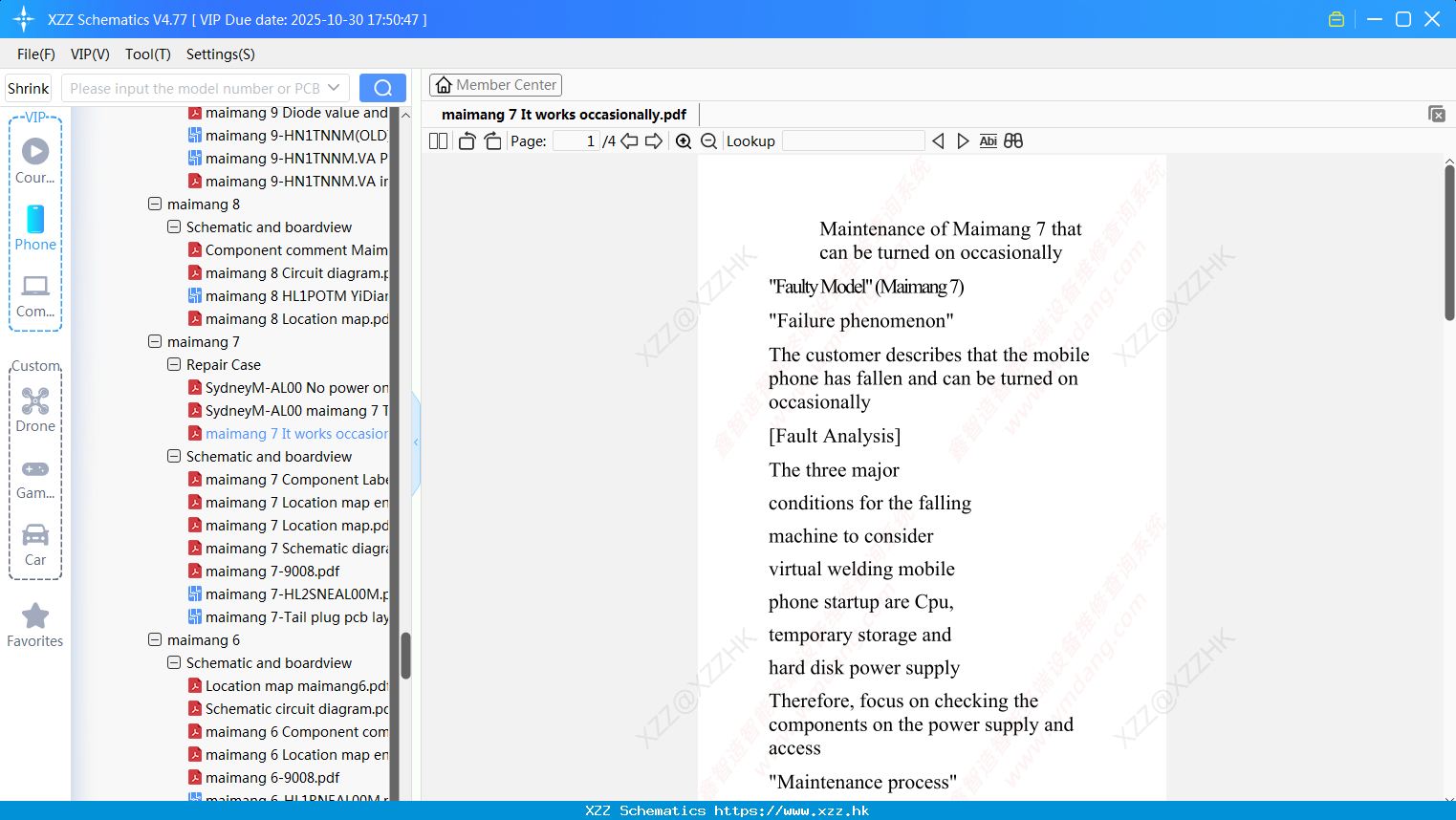Image resolution: width=1456 pixels, height=820 pixels.
Task: Find next lookup match
Action: [963, 140]
